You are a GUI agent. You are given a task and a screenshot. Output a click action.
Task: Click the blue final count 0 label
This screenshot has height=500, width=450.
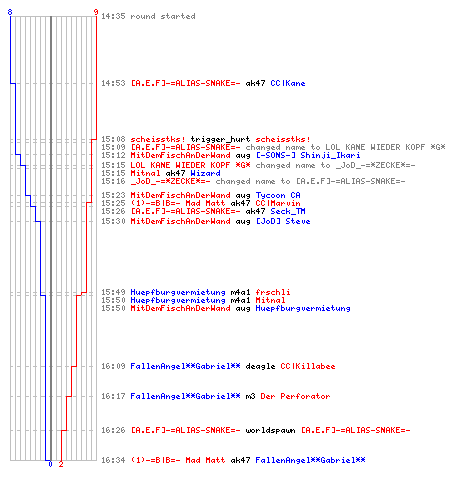tap(50, 464)
